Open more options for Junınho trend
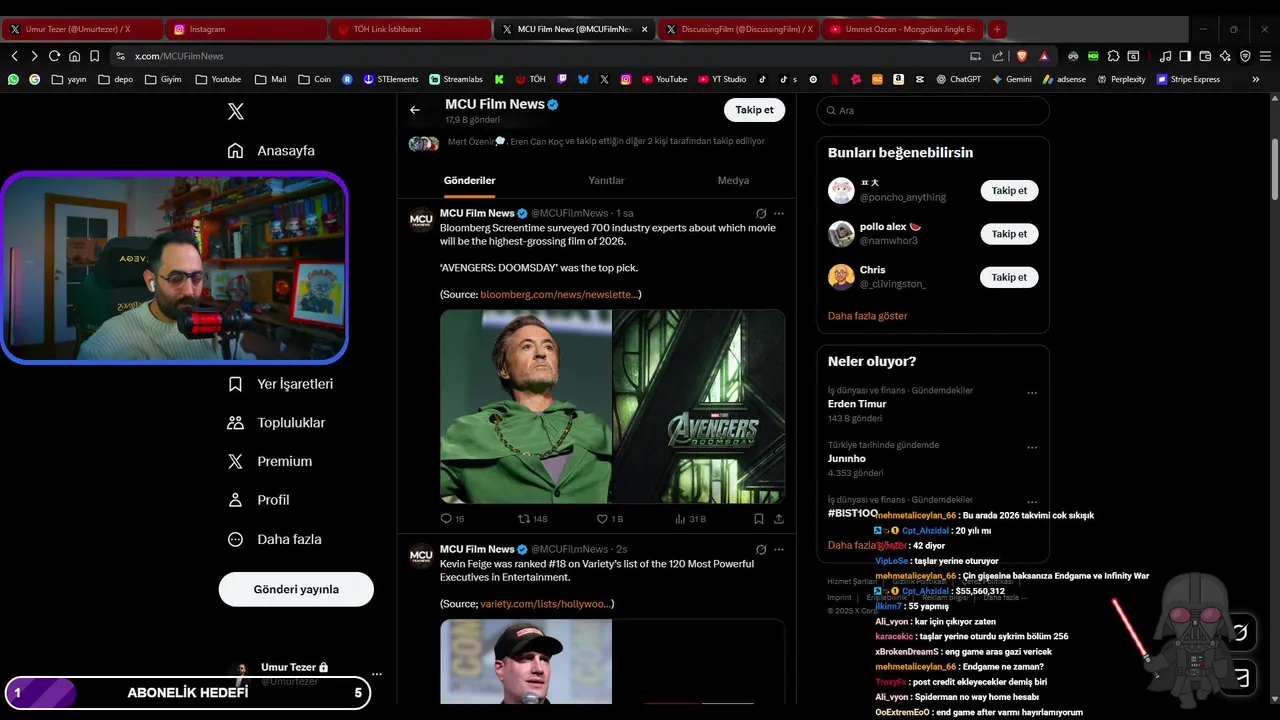 1032,448
